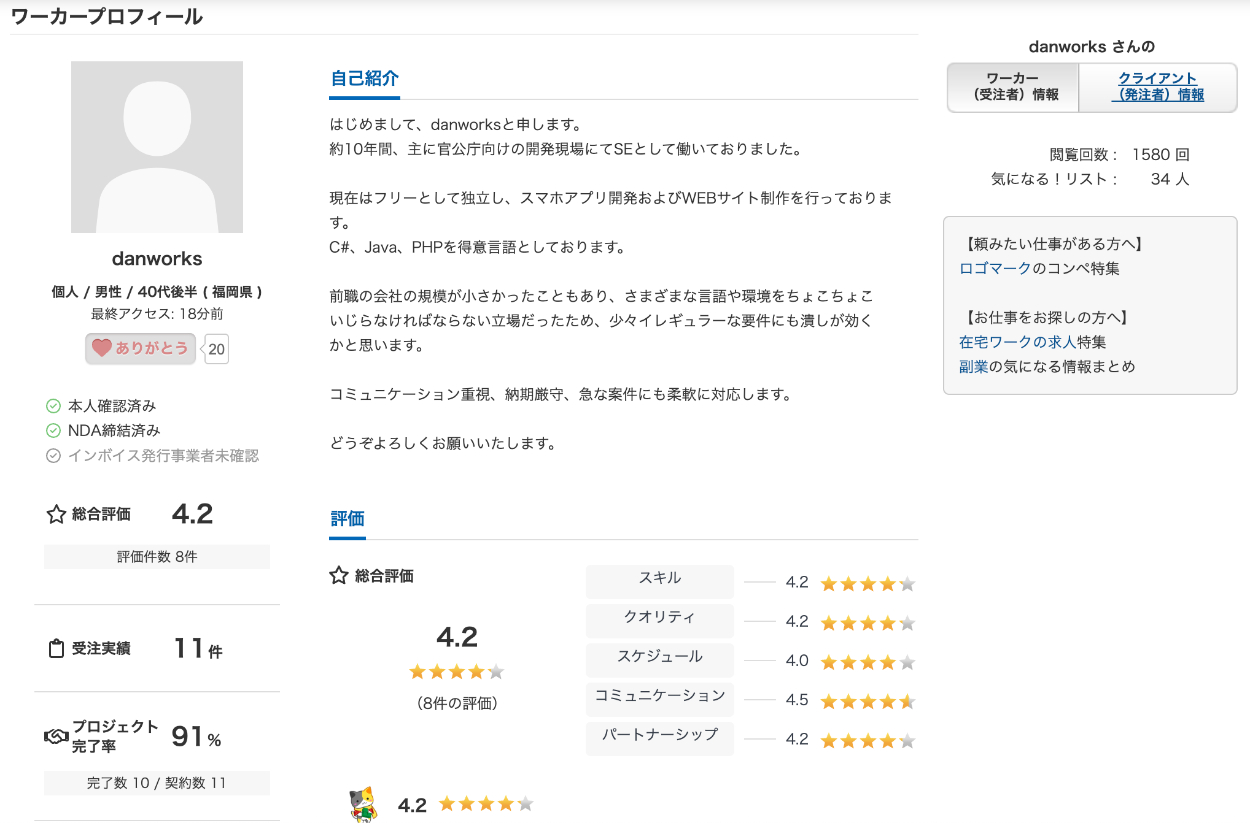Click the clipboard icon beside 受注実績
This screenshot has width=1250, height=823.
click(56, 649)
